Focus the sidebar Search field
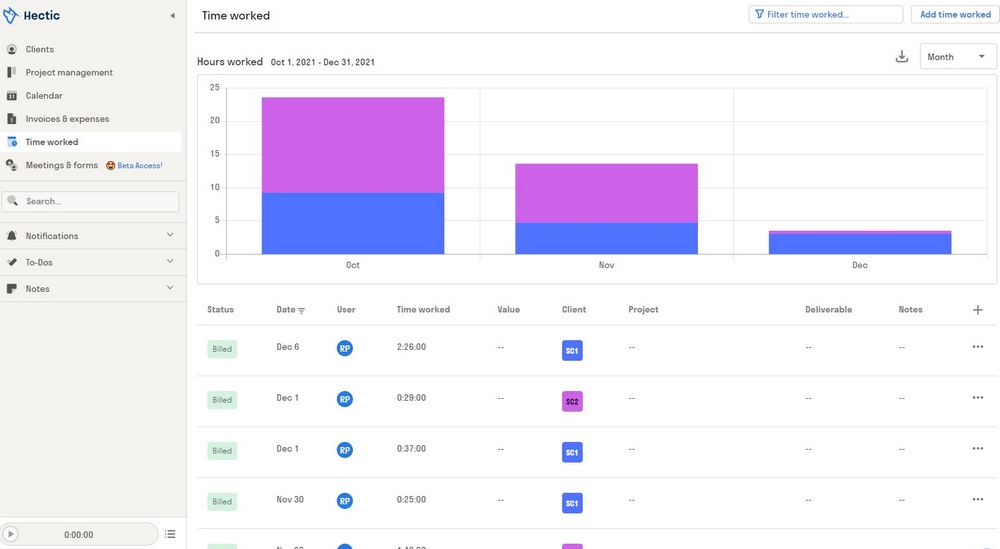Viewport: 1000px width, 549px height. coord(91,201)
